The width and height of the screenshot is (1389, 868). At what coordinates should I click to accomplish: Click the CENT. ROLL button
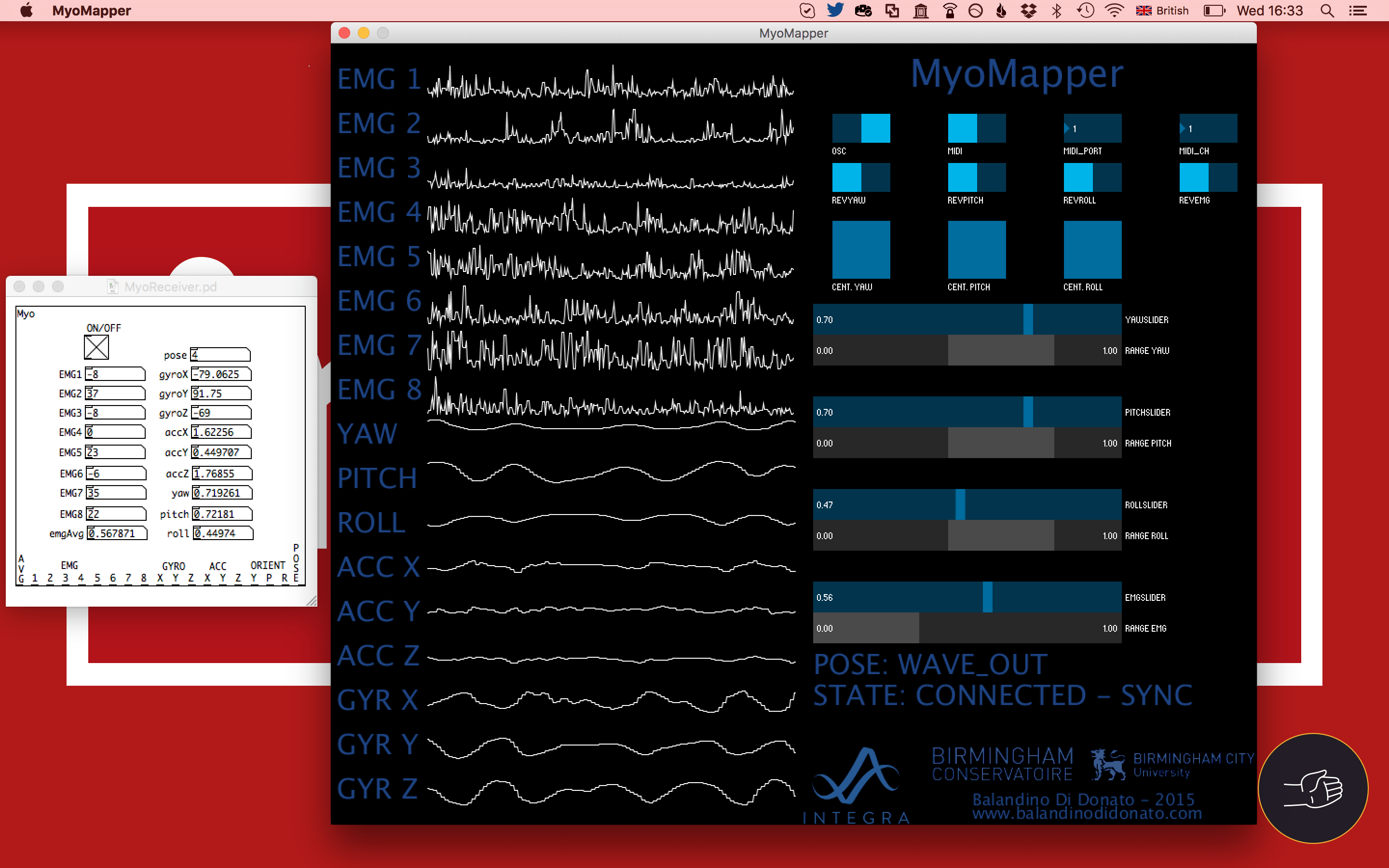coord(1092,250)
